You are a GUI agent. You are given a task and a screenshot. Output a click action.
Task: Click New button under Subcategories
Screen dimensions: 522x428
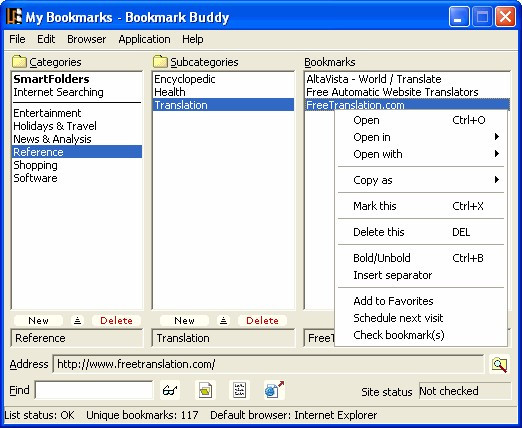pos(184,321)
